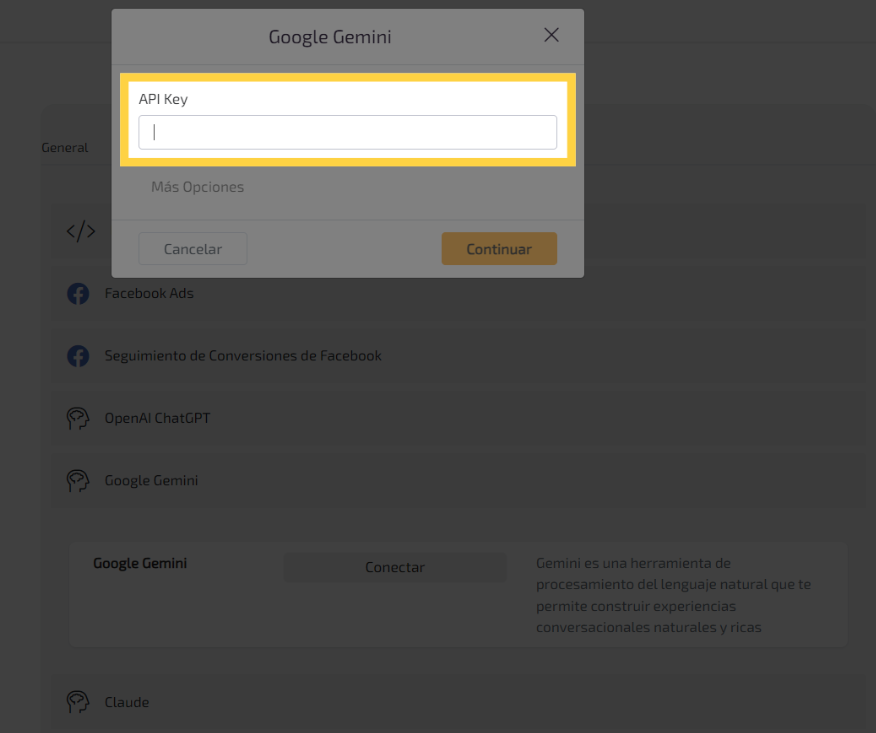The image size is (876, 733).
Task: Click the code brackets icon
Action: (x=81, y=232)
